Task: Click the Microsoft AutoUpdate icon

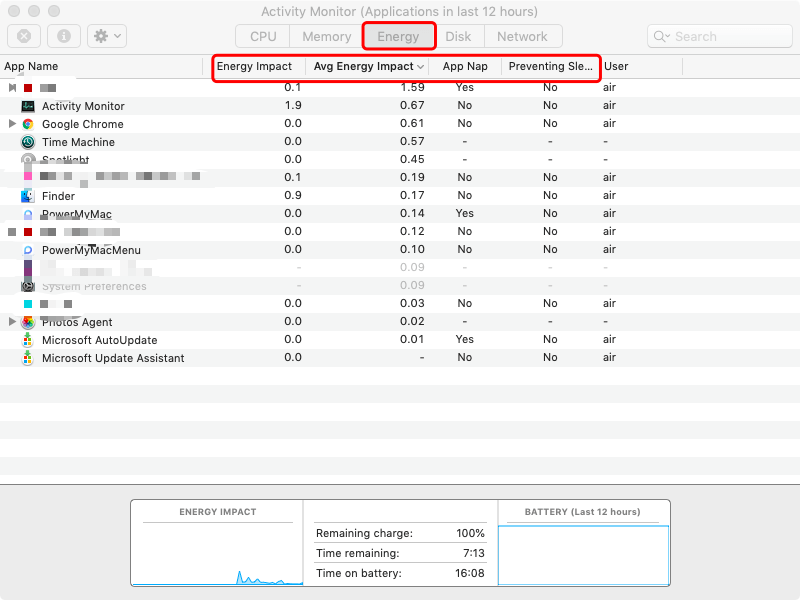Action: click(28, 340)
